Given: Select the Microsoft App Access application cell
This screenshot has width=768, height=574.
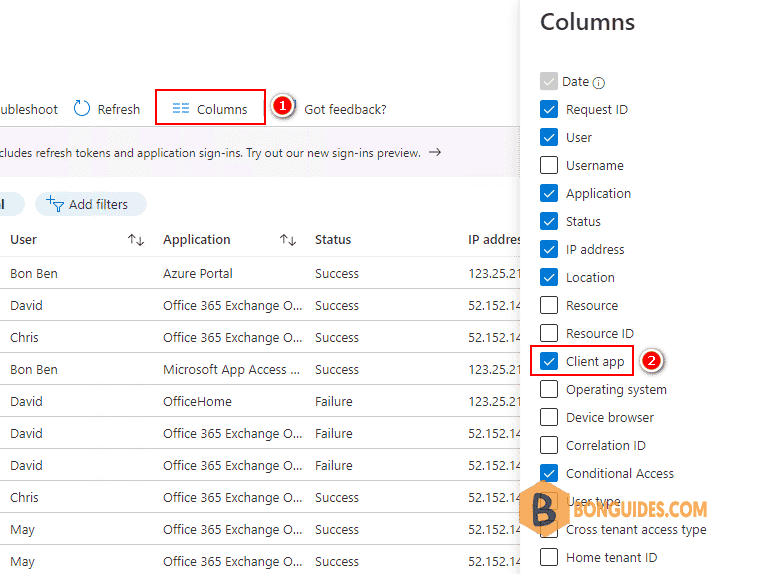Looking at the screenshot, I should click(x=231, y=369).
